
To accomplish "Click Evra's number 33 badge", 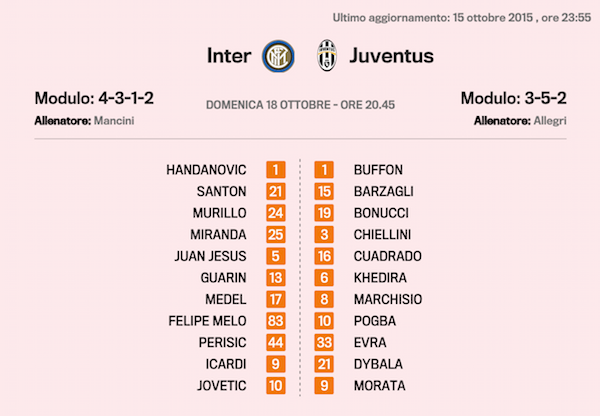I will pos(325,342).
